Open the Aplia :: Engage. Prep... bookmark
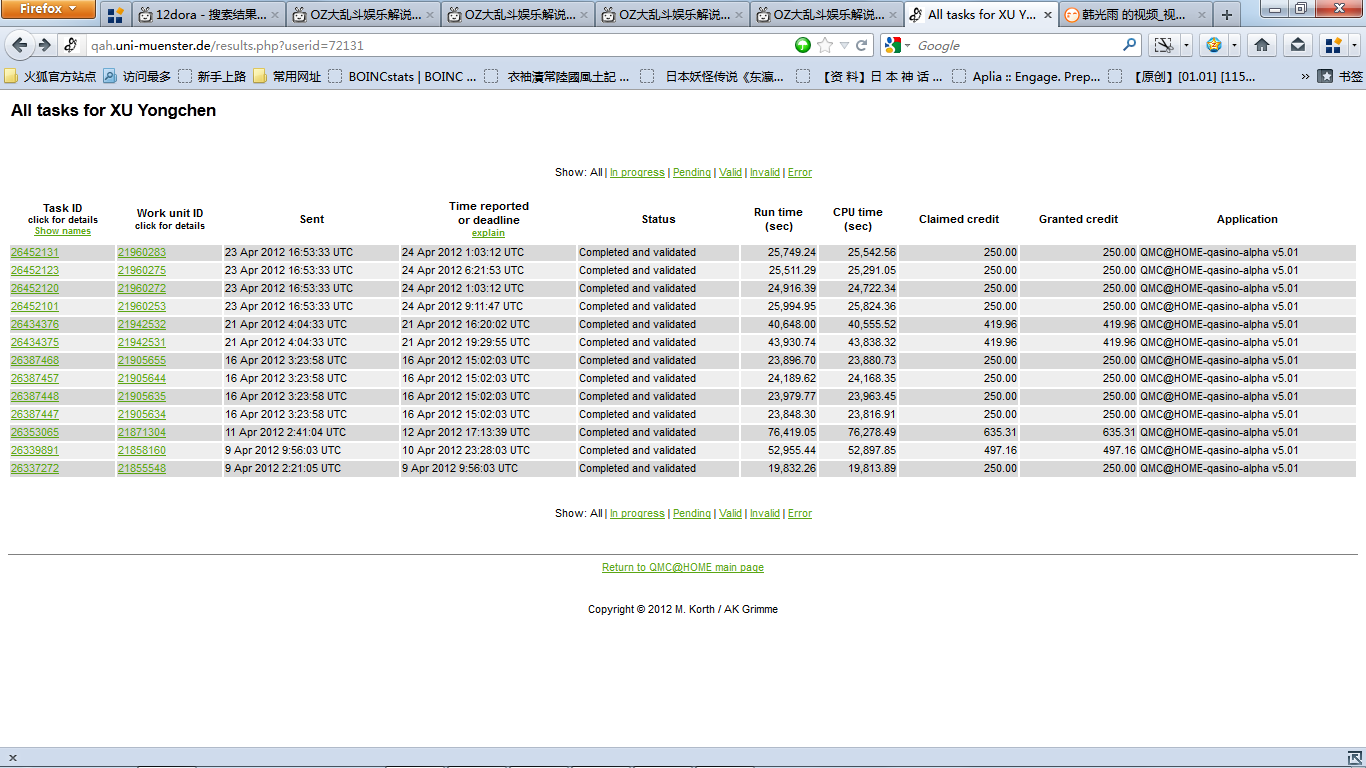The height and width of the screenshot is (768, 1366). pos(1027,76)
